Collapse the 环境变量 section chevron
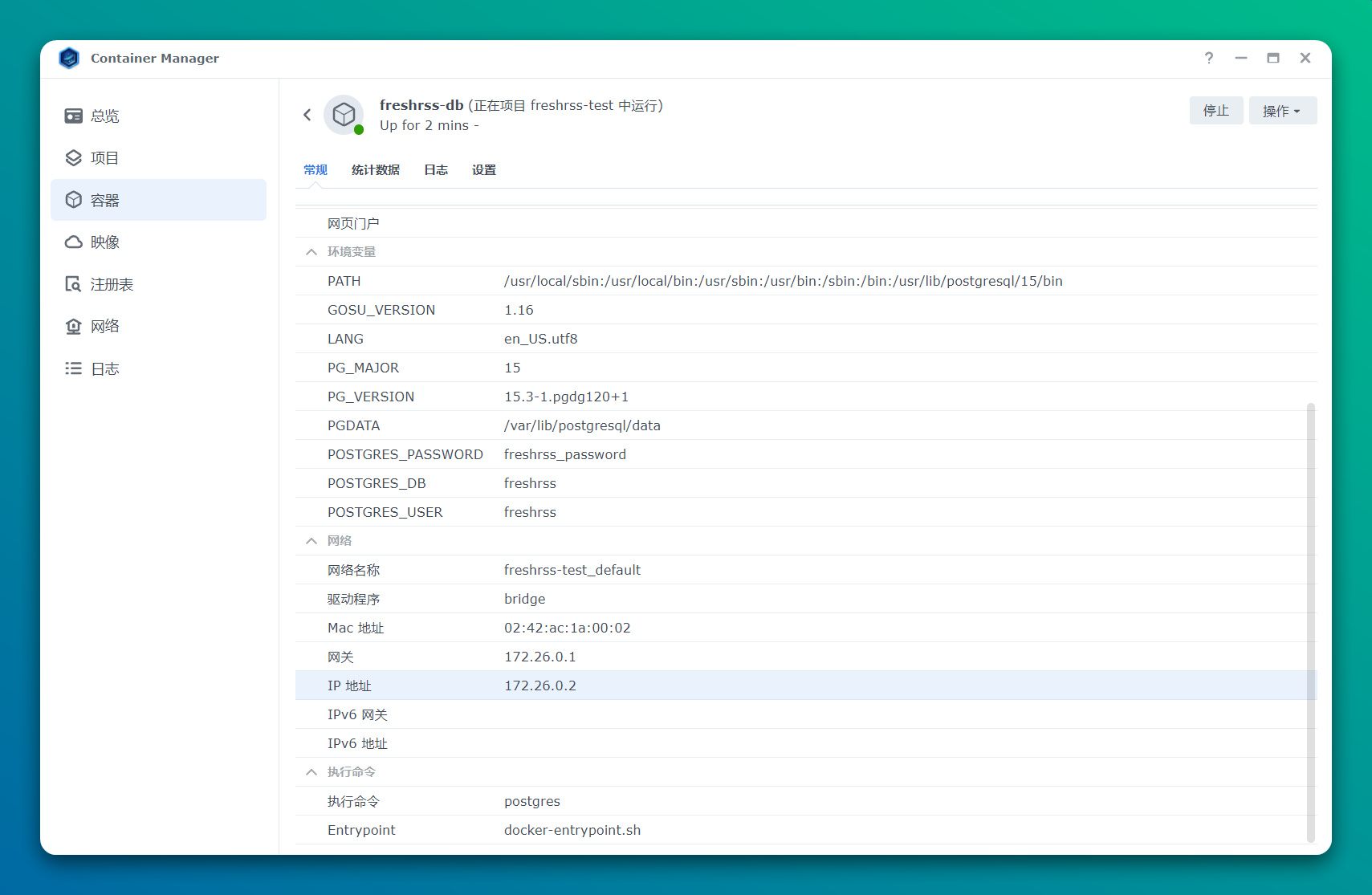Screen dimensions: 1372x895 pyautogui.click(x=311, y=252)
